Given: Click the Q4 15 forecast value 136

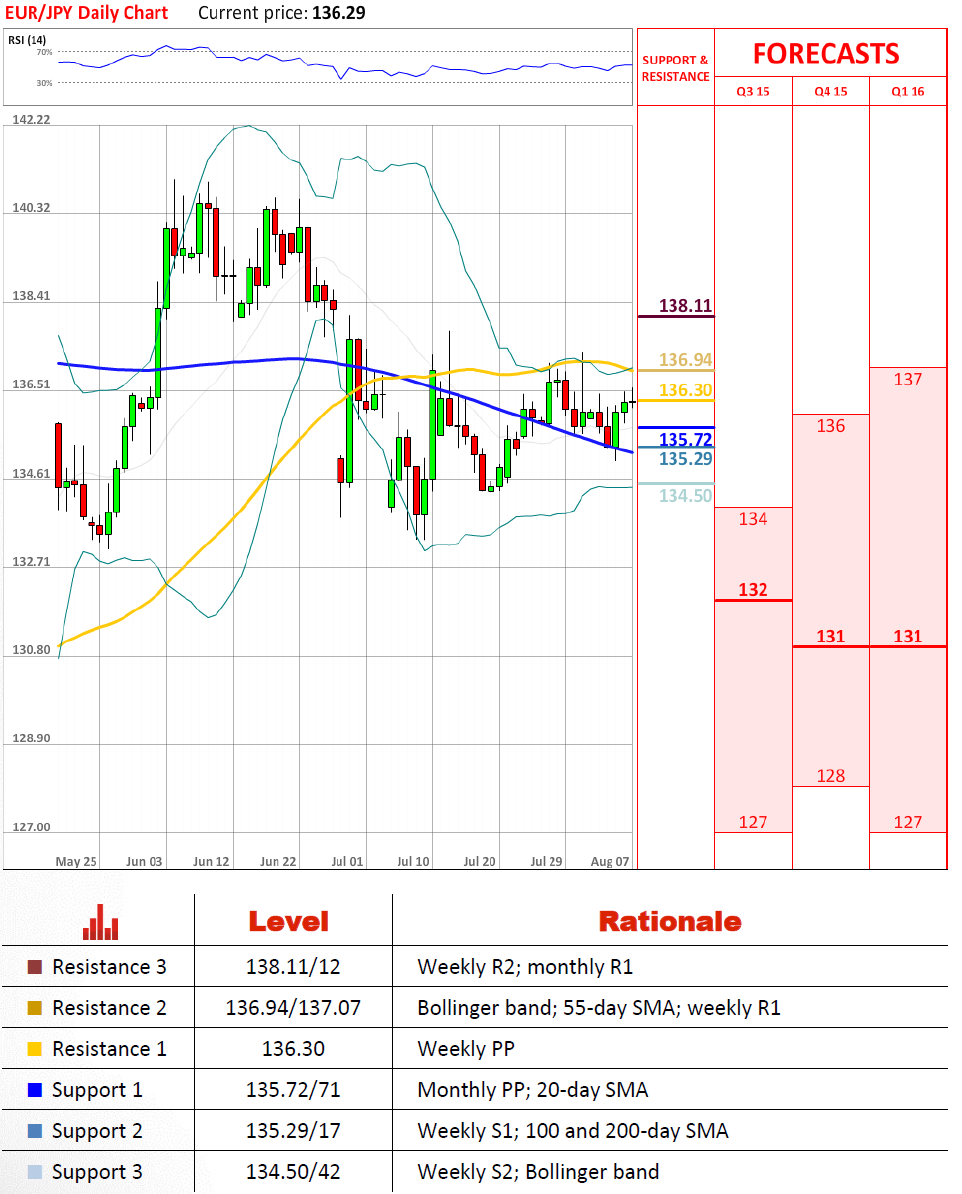Looking at the screenshot, I should coord(830,426).
